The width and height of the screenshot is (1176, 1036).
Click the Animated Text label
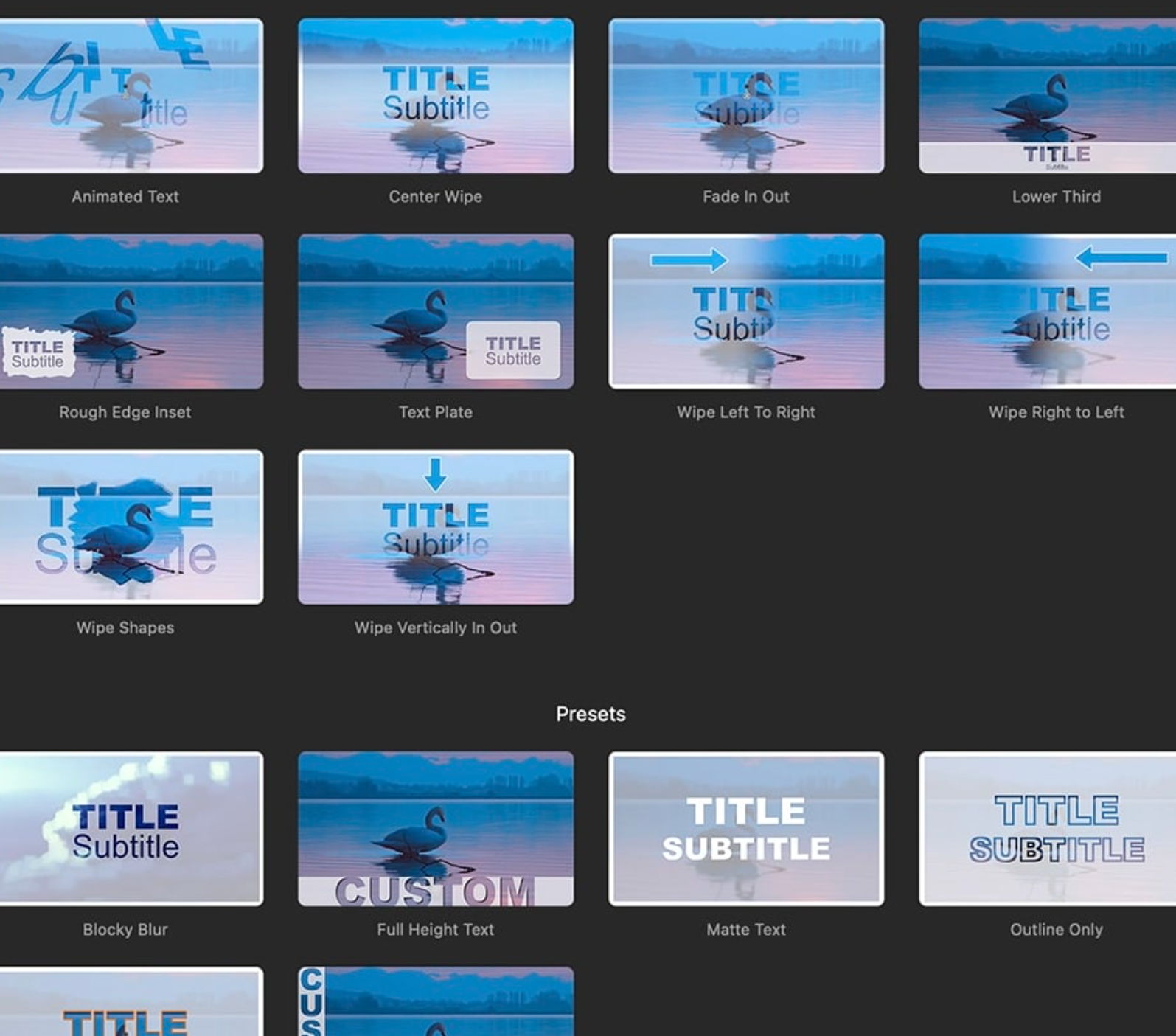[x=125, y=197]
